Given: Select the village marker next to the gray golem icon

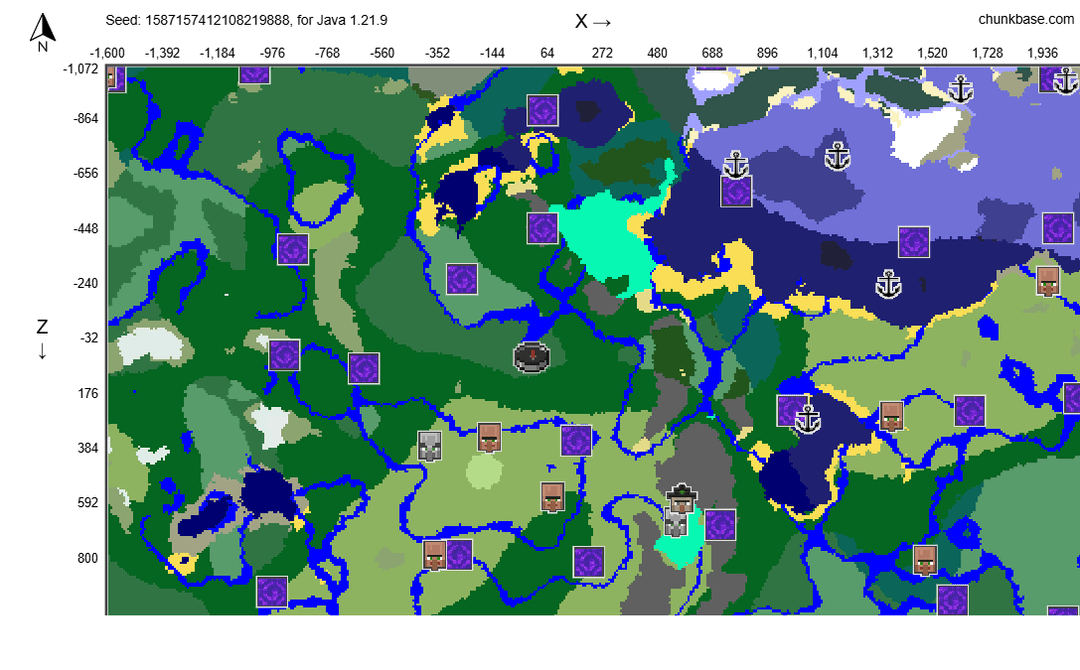Looking at the screenshot, I should pos(489,437).
